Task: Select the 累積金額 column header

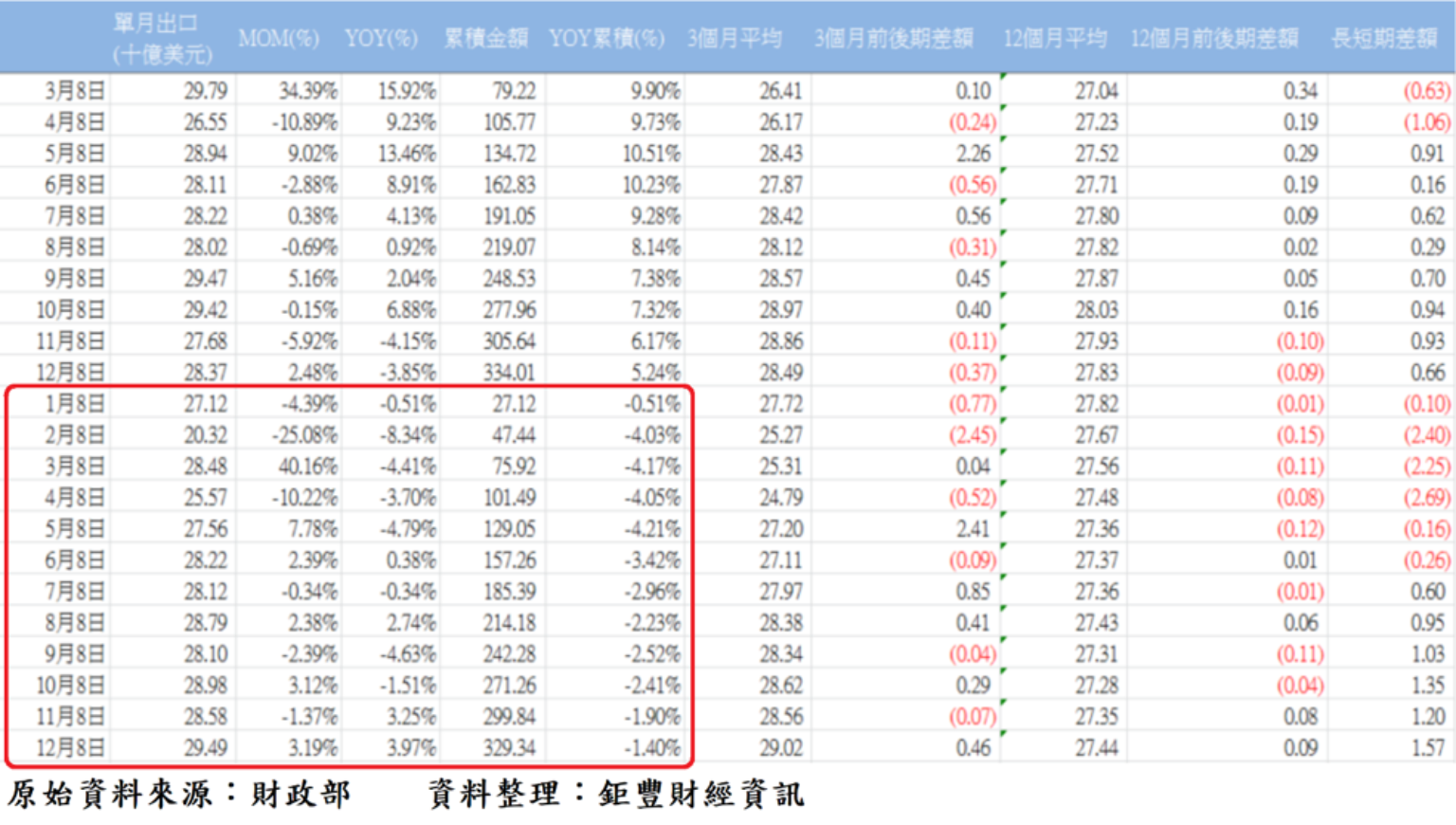Action: (485, 39)
